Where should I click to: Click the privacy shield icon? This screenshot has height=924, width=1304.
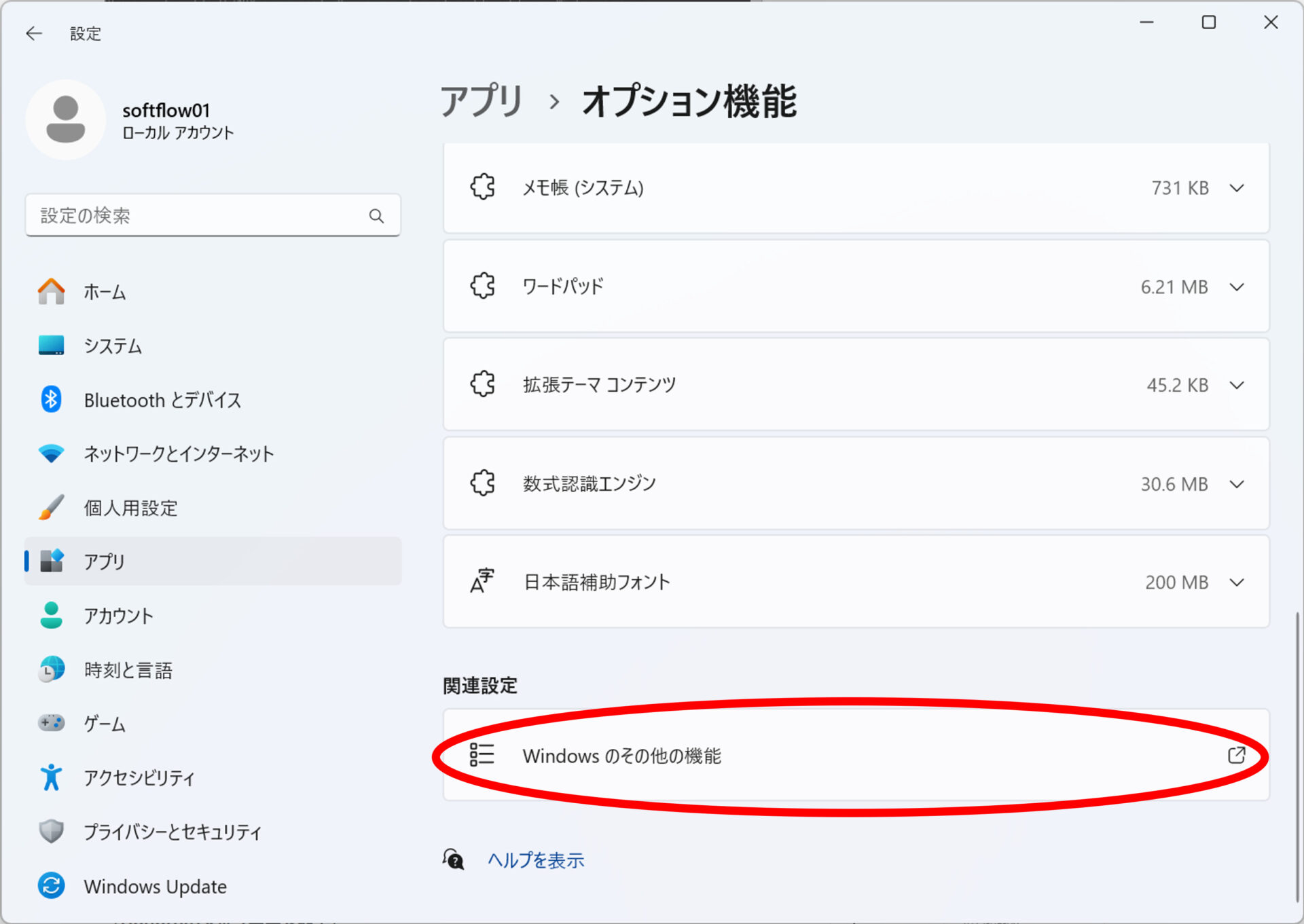pos(52,831)
